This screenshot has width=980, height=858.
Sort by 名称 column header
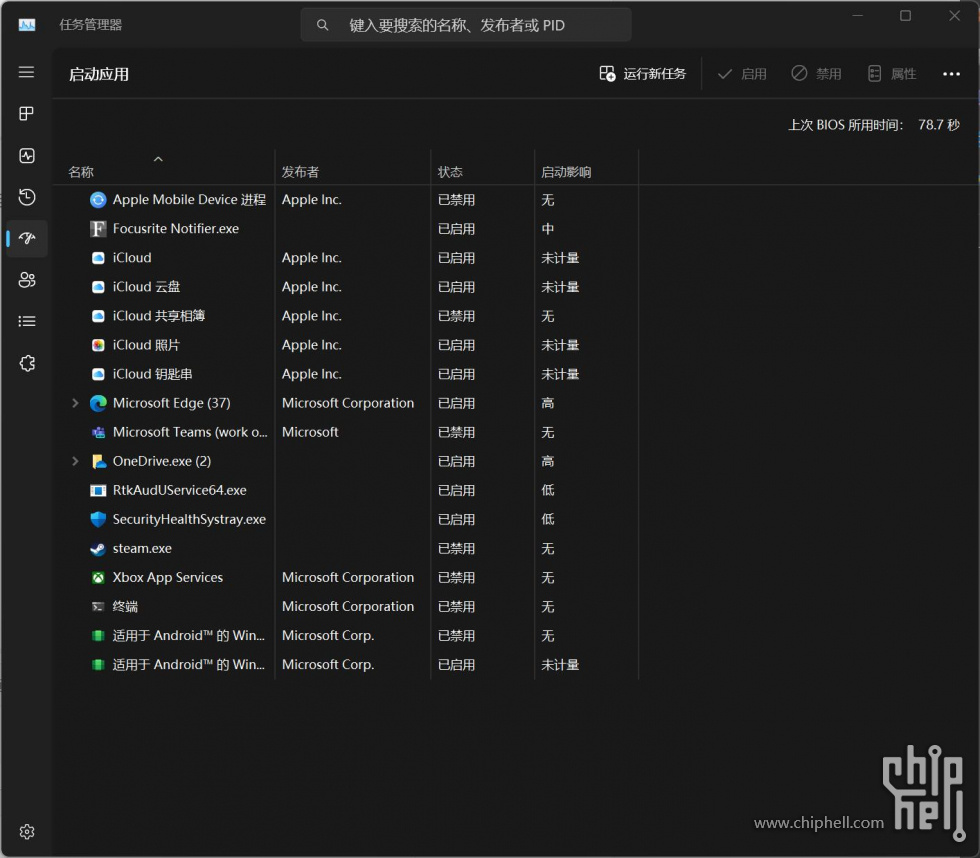pyautogui.click(x=81, y=172)
